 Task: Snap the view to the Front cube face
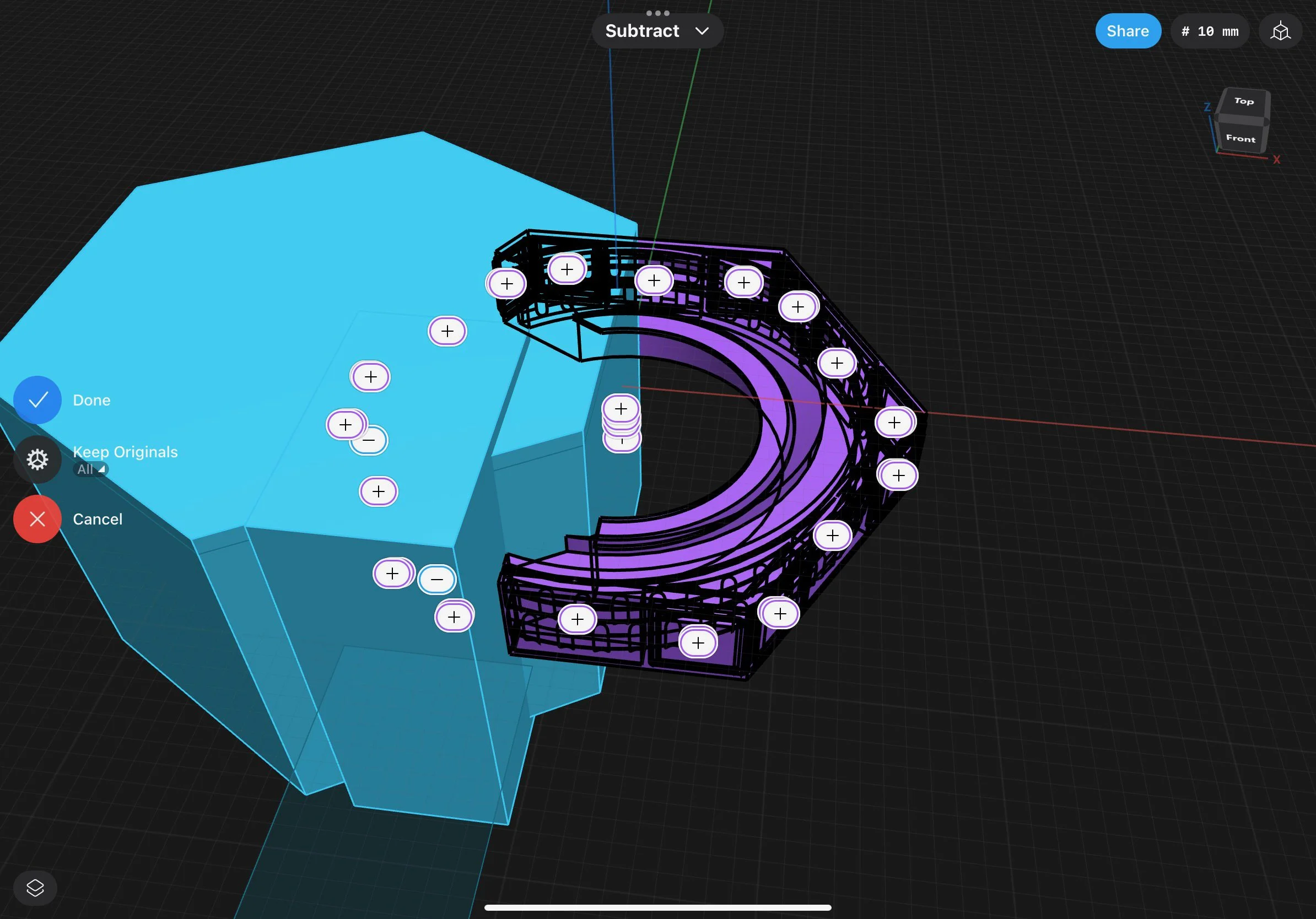1241,138
